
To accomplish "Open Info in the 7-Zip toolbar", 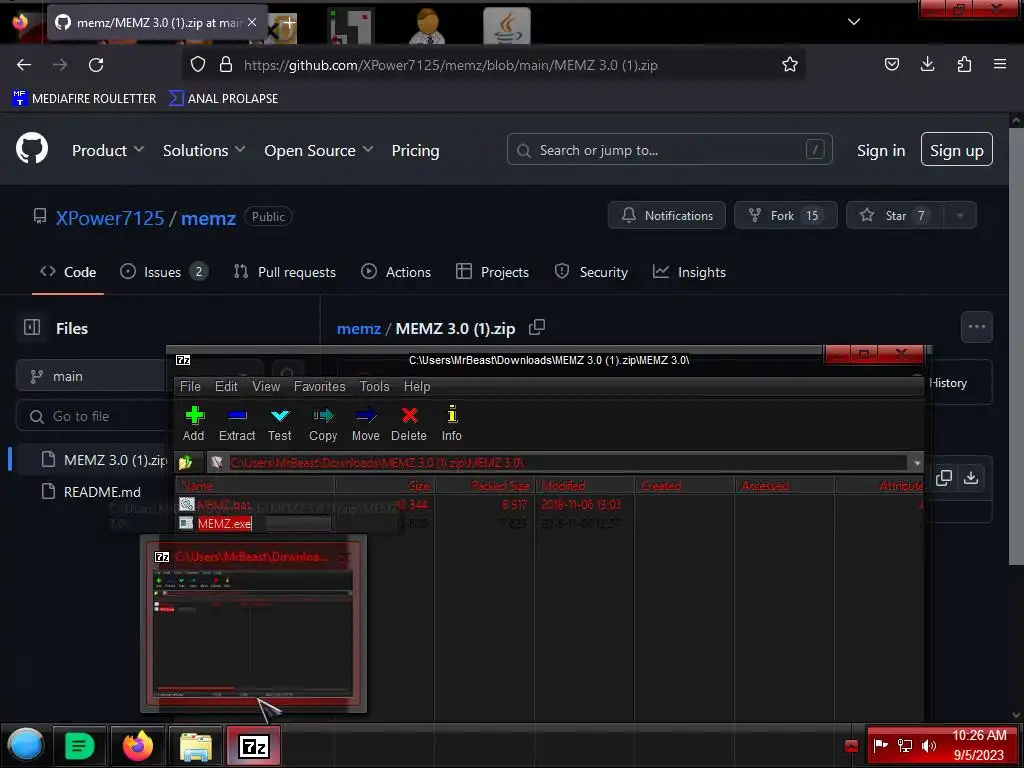I will click(x=451, y=423).
